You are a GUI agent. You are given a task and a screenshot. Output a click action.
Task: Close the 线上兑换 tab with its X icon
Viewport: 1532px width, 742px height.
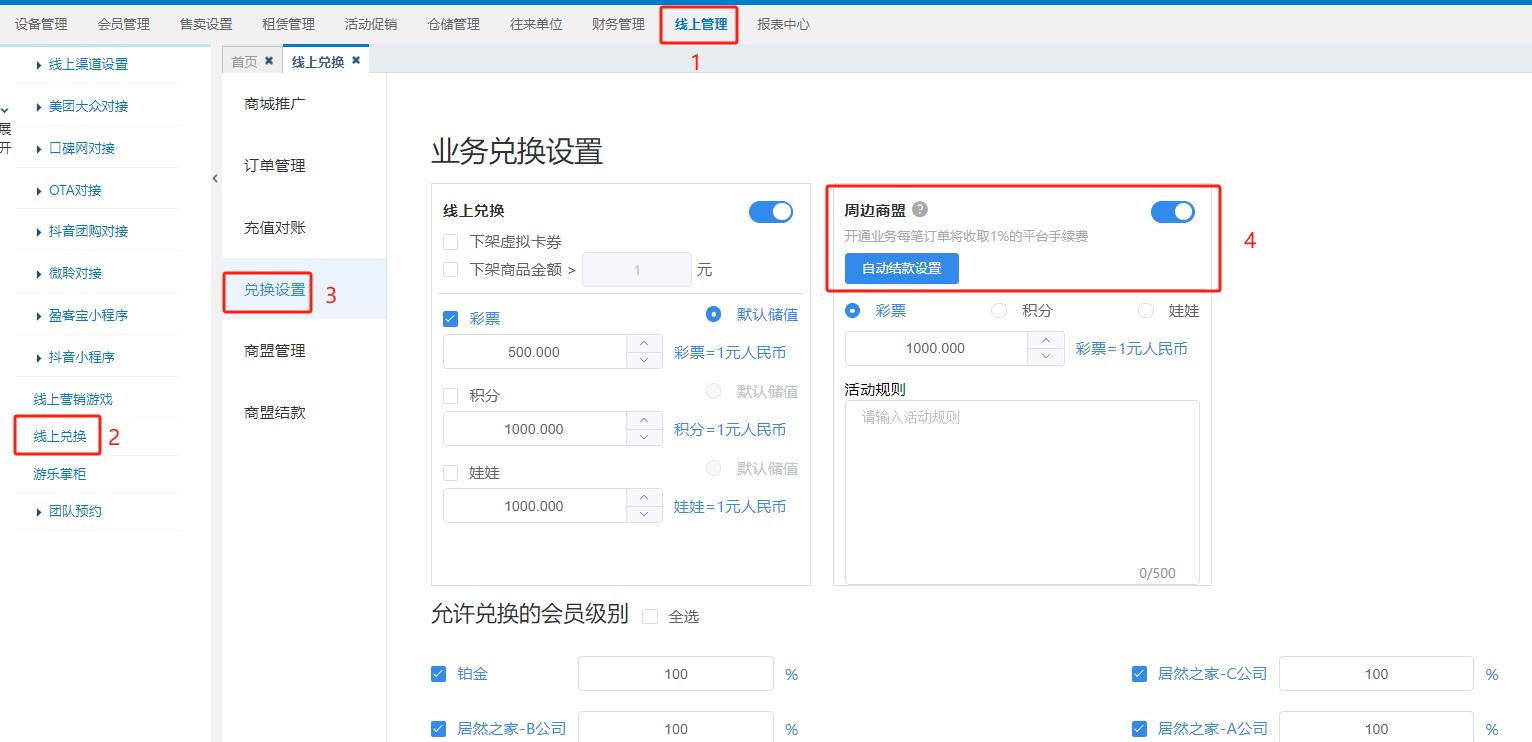coord(356,61)
